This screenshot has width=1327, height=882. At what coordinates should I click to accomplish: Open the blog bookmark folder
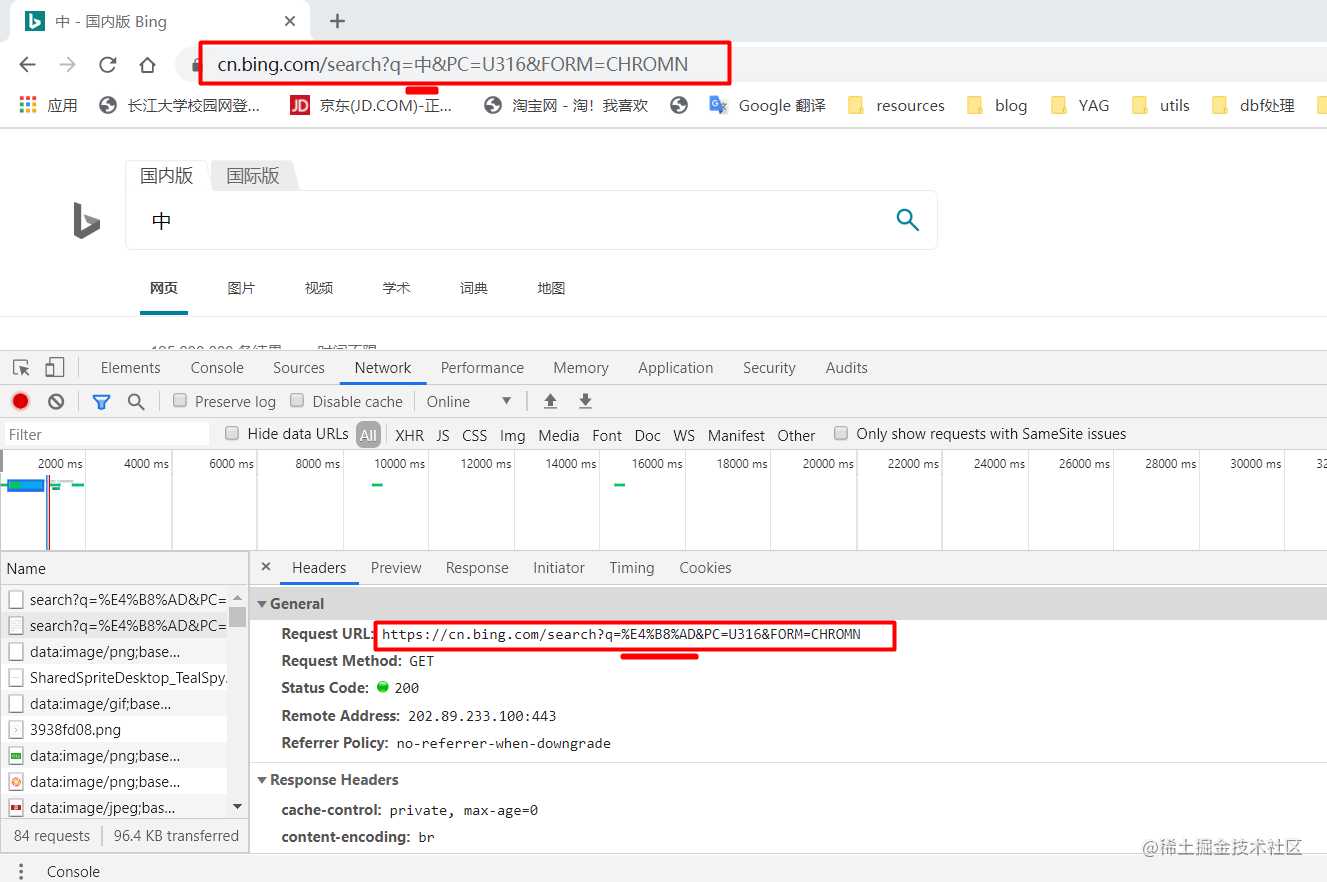[998, 105]
